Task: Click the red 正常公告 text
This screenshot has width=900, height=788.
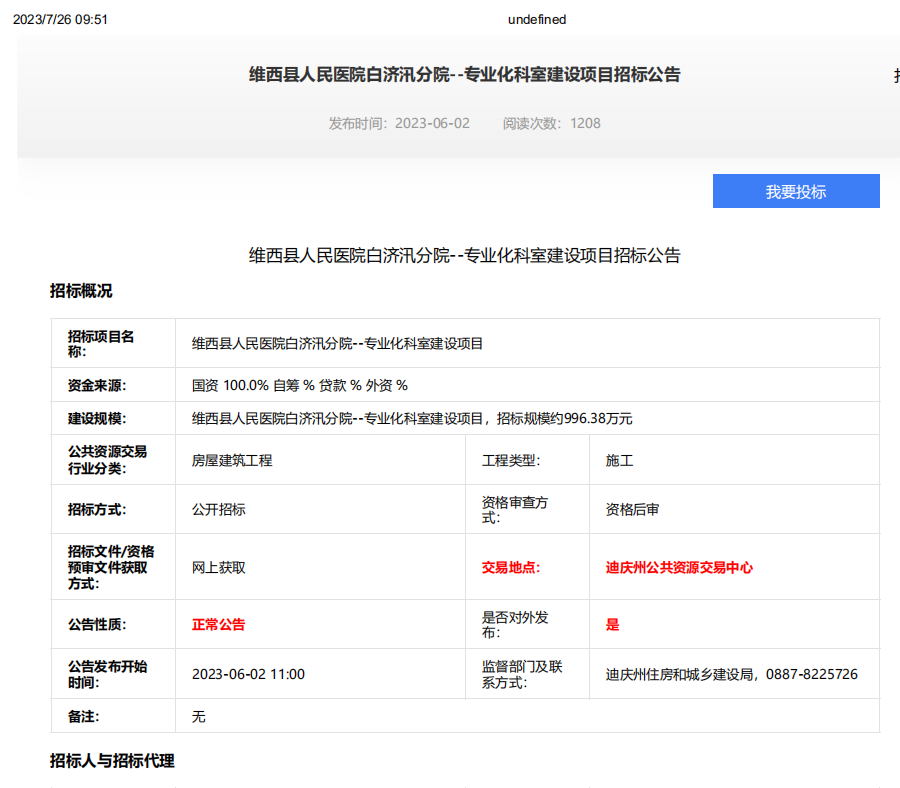Action: (x=218, y=624)
